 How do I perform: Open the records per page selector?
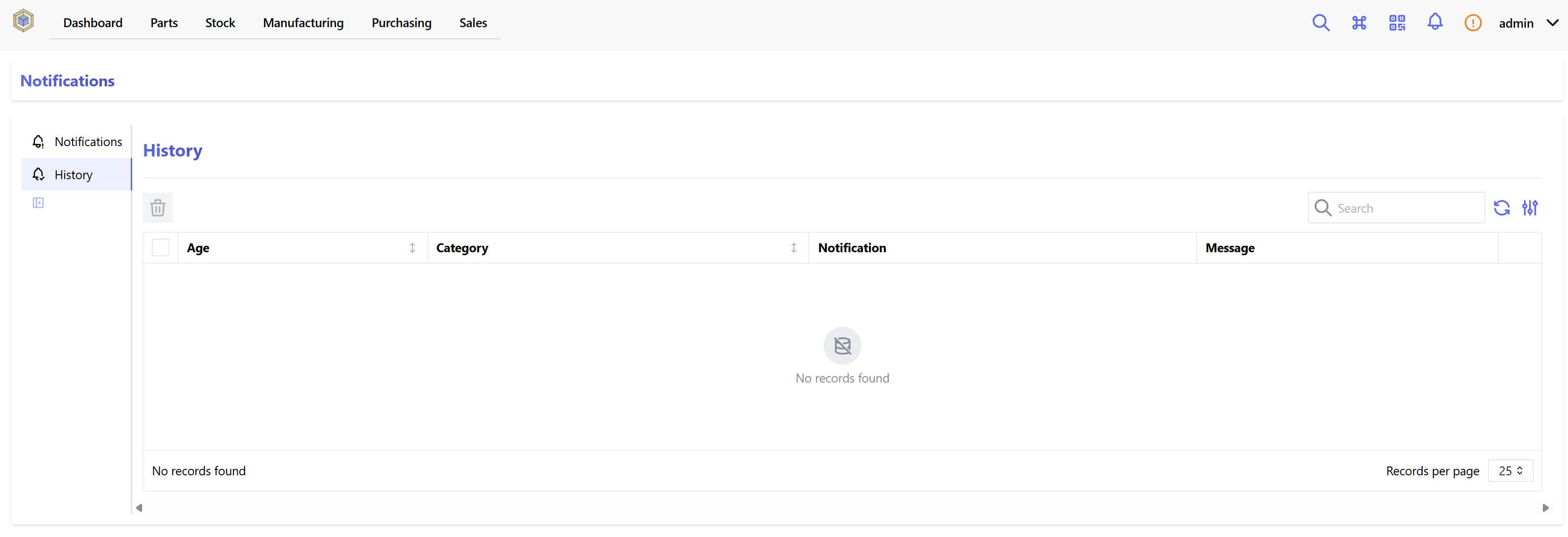1510,471
